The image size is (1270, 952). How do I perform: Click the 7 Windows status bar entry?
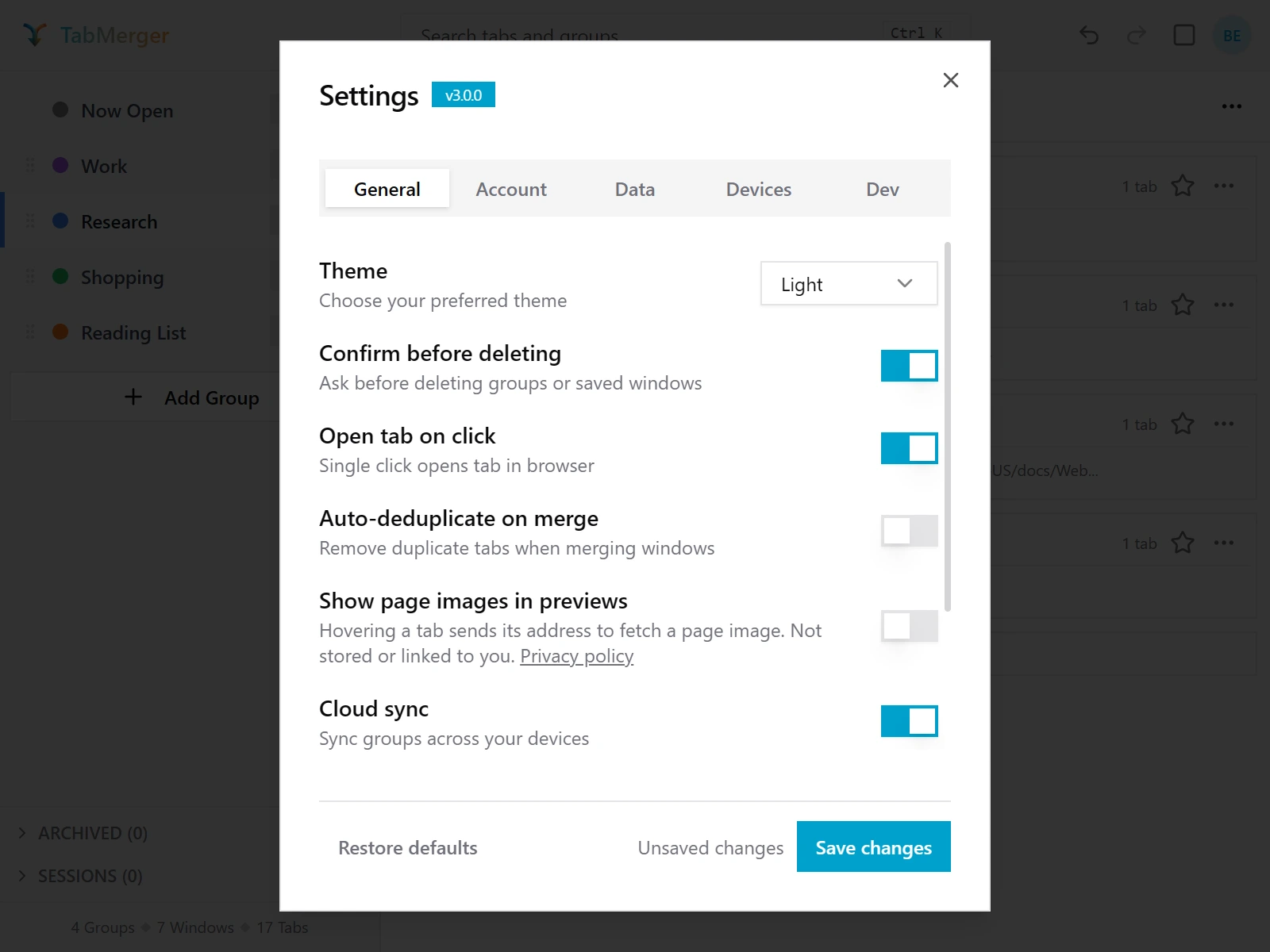tap(195, 927)
